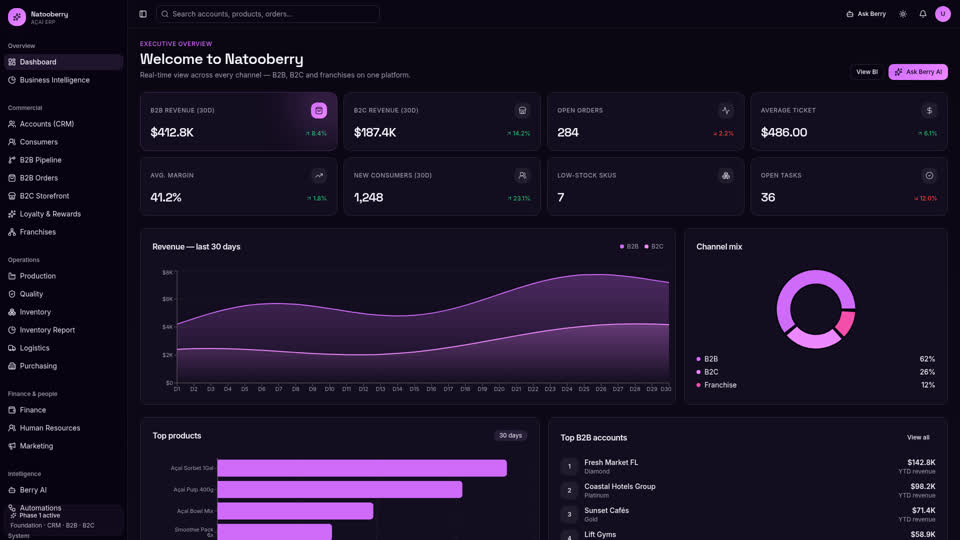Click the Natooberry logo icon

pyautogui.click(x=17, y=17)
